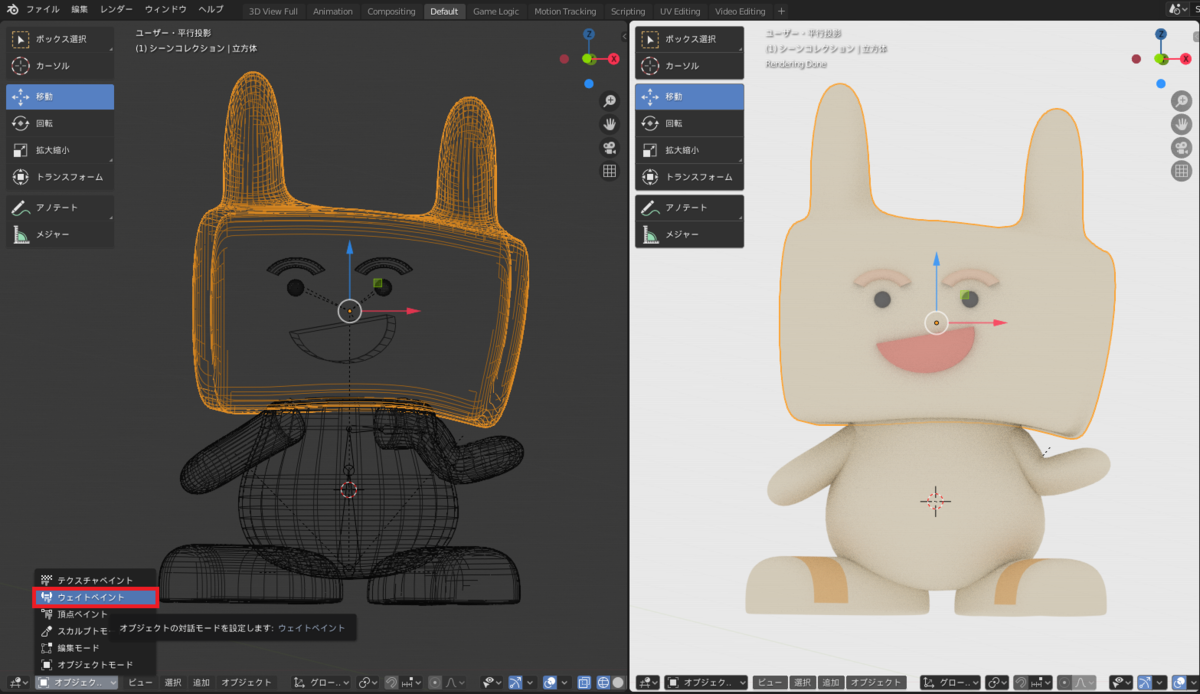The height and width of the screenshot is (694, 1200).
Task: Toggle orthographic grid icon in left viewport
Action: [x=609, y=171]
